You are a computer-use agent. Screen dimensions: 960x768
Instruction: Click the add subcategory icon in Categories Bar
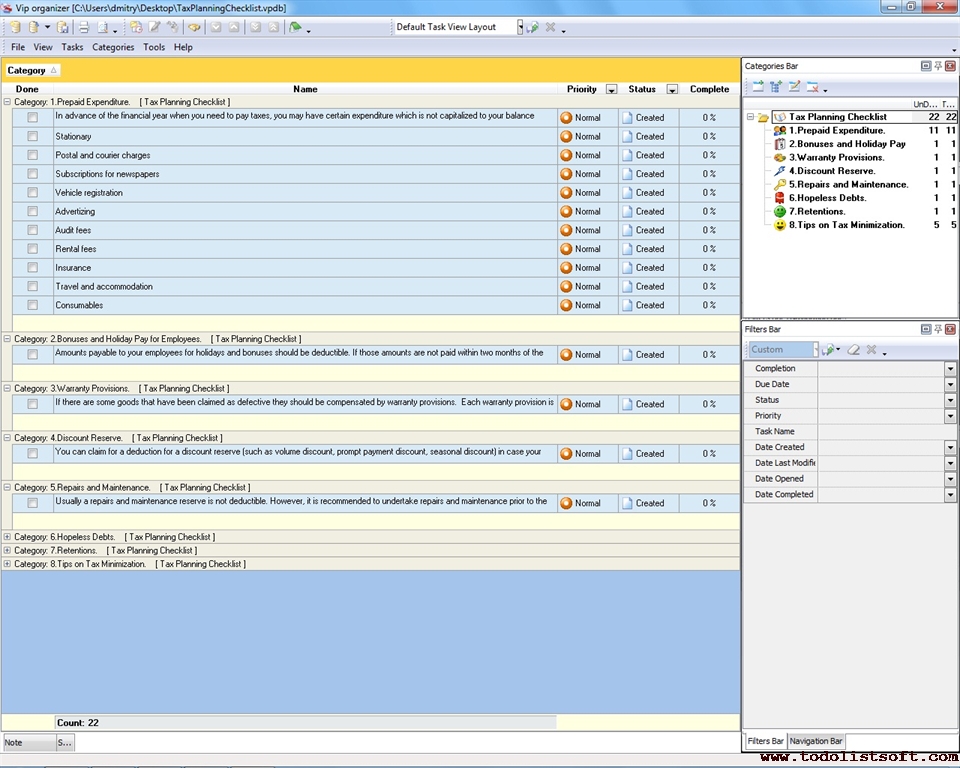click(x=776, y=87)
